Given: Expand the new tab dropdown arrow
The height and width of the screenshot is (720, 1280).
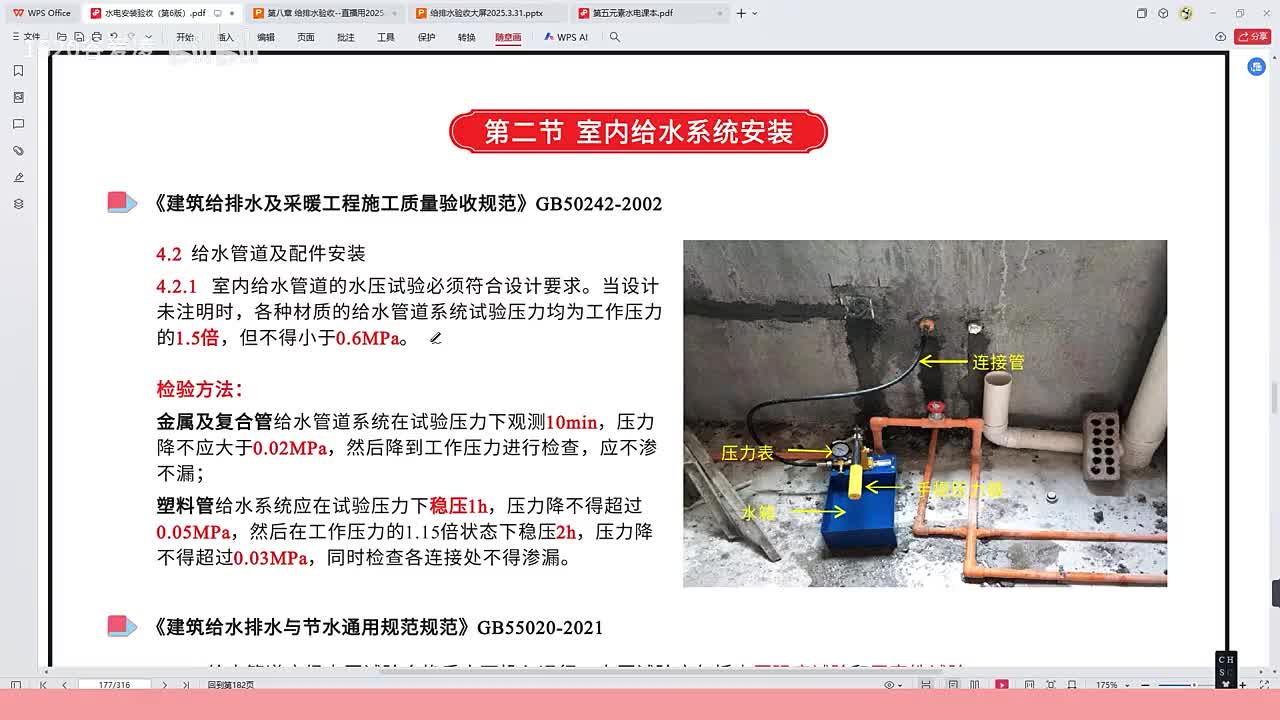Looking at the screenshot, I should (x=755, y=13).
